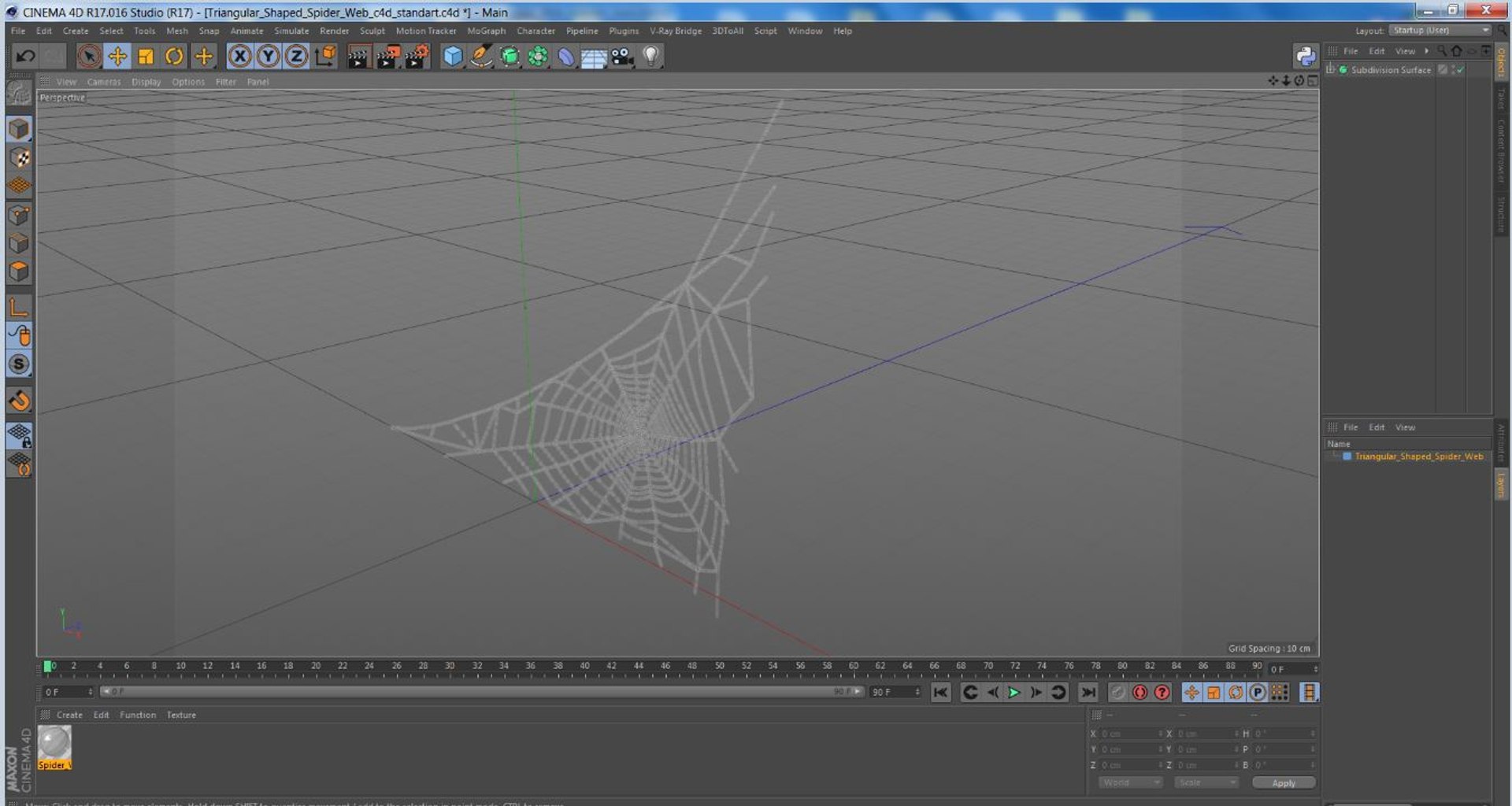The width and height of the screenshot is (1512, 806).
Task: Click the Enable Axis icon in left toolbar
Action: 19,307
